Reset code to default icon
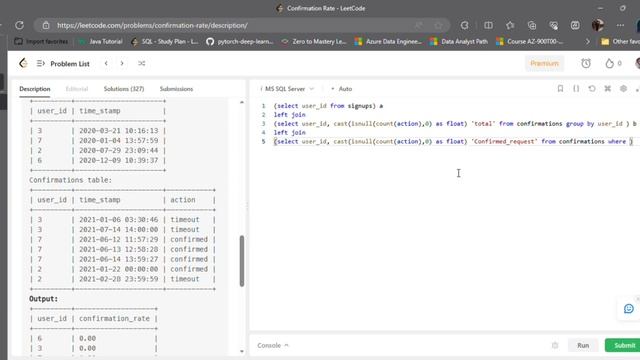The height and width of the screenshot is (360, 640). (x=592, y=89)
